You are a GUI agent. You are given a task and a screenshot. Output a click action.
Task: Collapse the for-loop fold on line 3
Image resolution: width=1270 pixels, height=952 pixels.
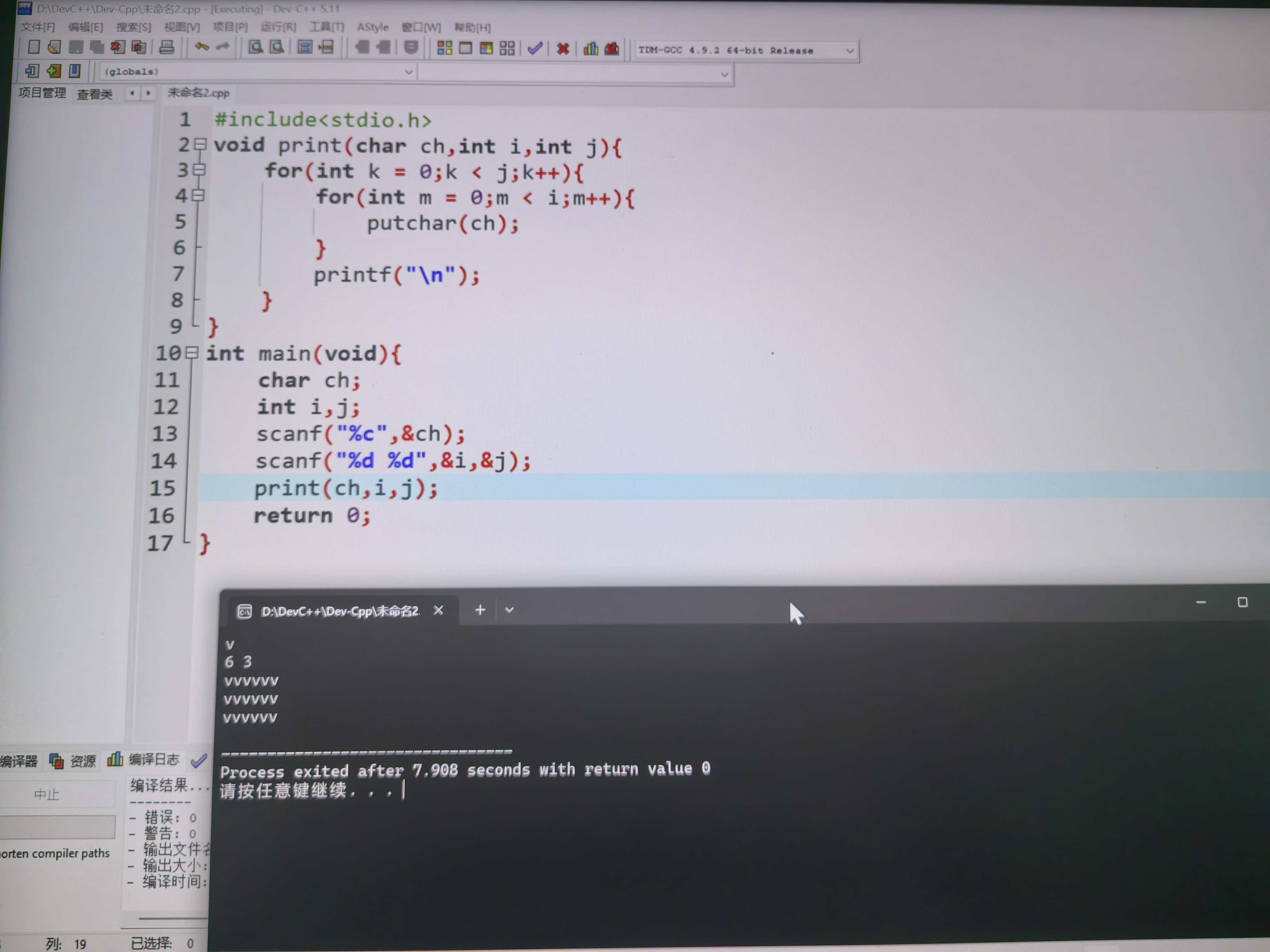[x=199, y=170]
